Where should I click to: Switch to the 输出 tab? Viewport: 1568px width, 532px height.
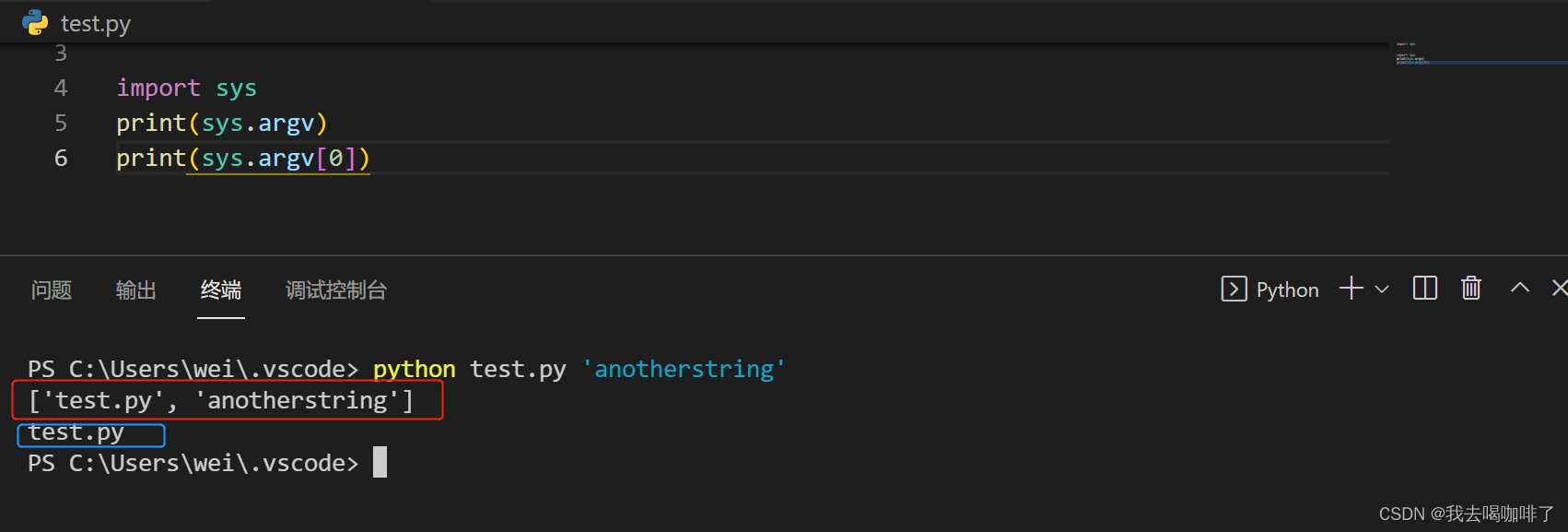click(135, 290)
